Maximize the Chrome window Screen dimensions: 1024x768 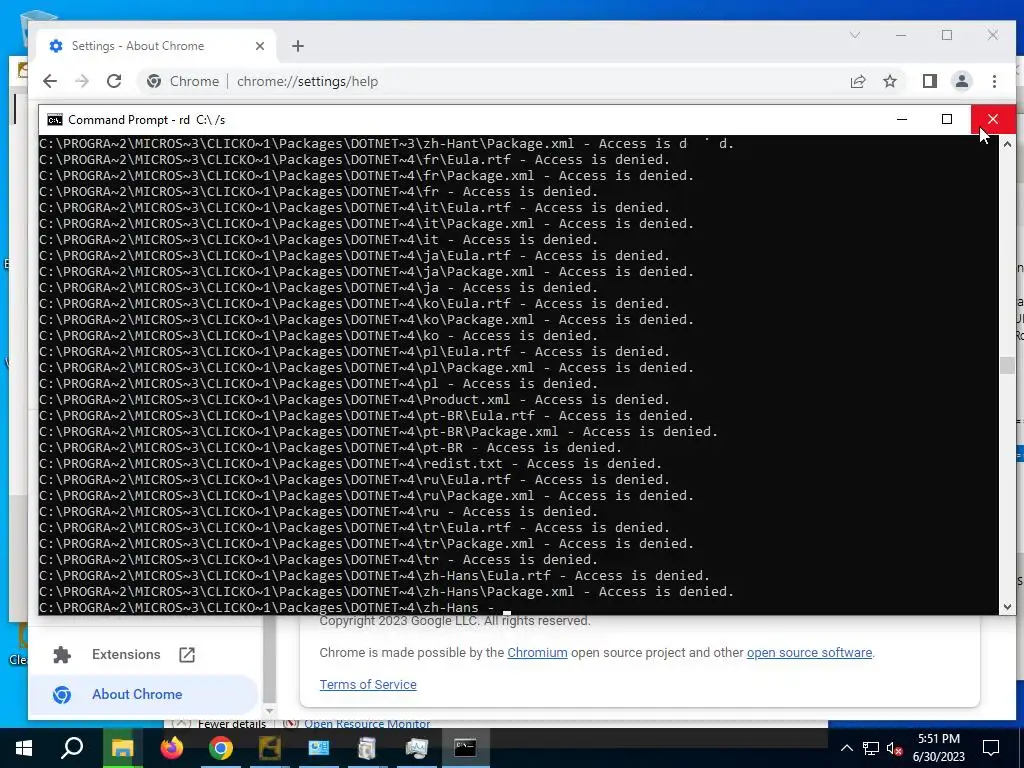[x=947, y=35]
